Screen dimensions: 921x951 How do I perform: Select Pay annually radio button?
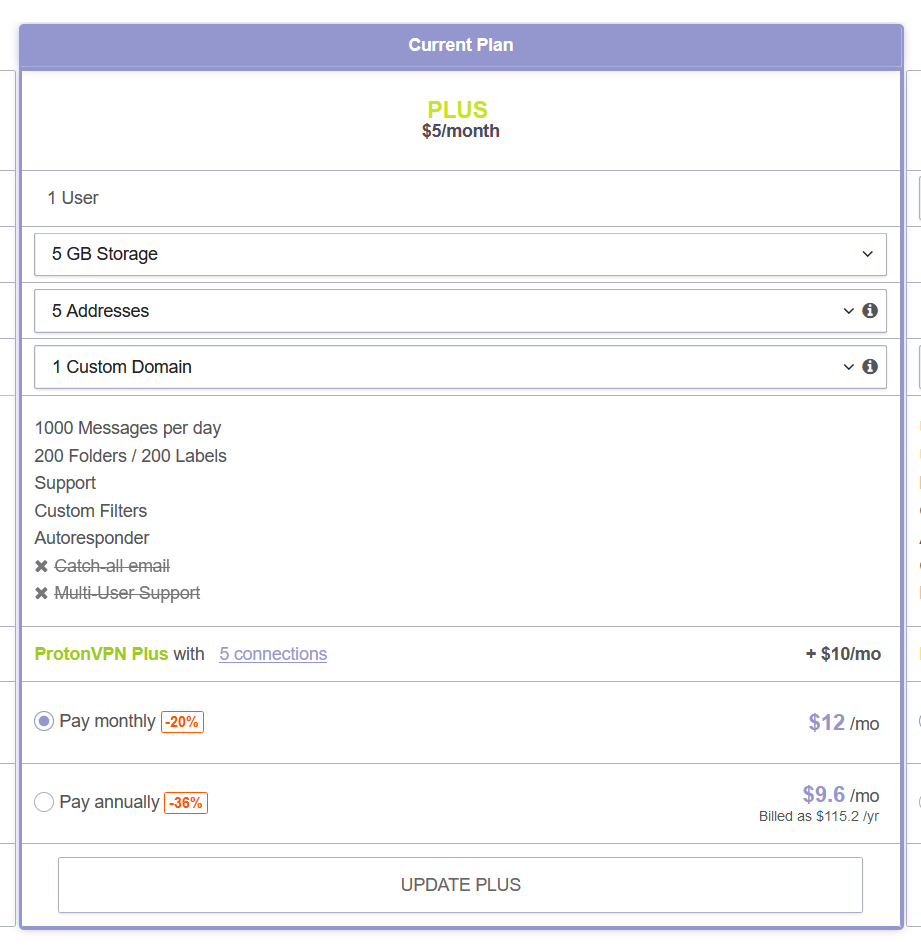[44, 802]
